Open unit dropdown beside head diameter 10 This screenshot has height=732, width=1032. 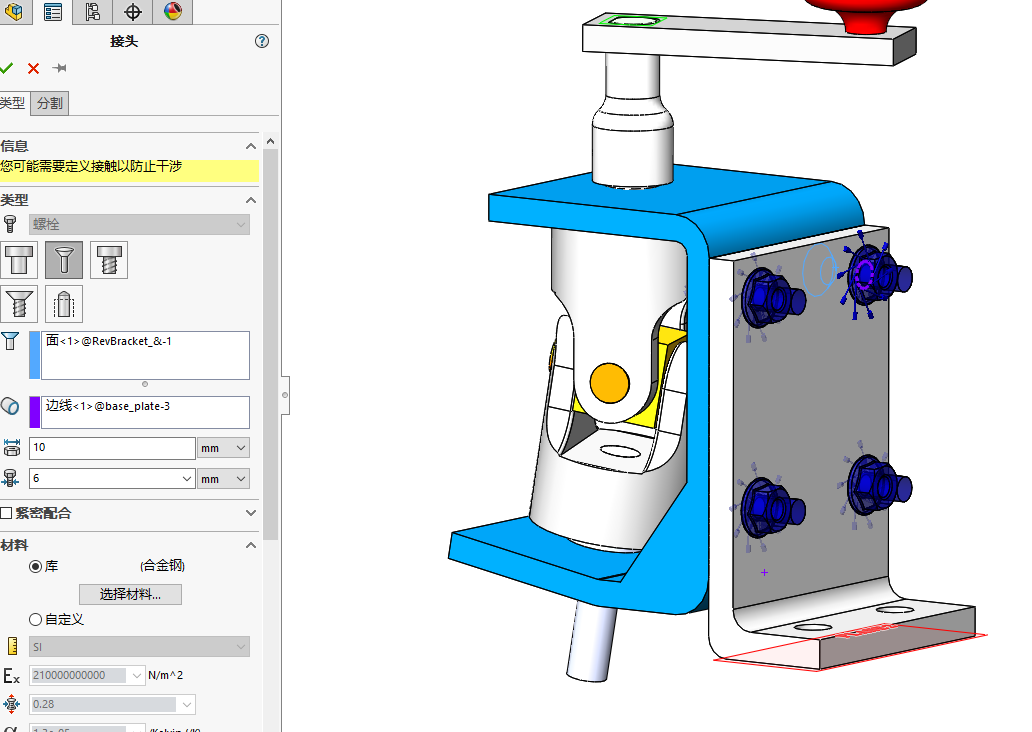(x=224, y=448)
